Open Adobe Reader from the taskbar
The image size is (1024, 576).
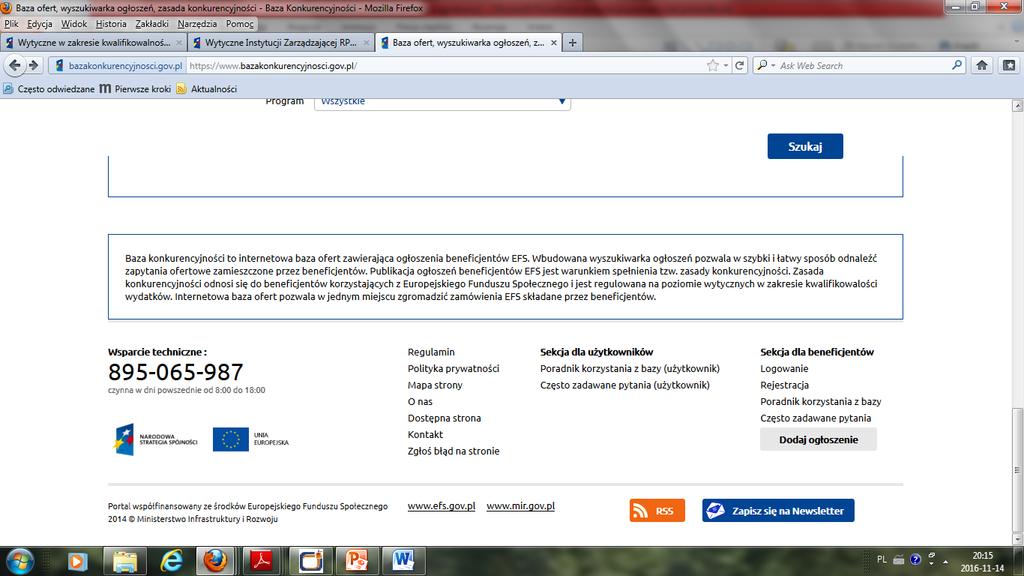pos(262,561)
